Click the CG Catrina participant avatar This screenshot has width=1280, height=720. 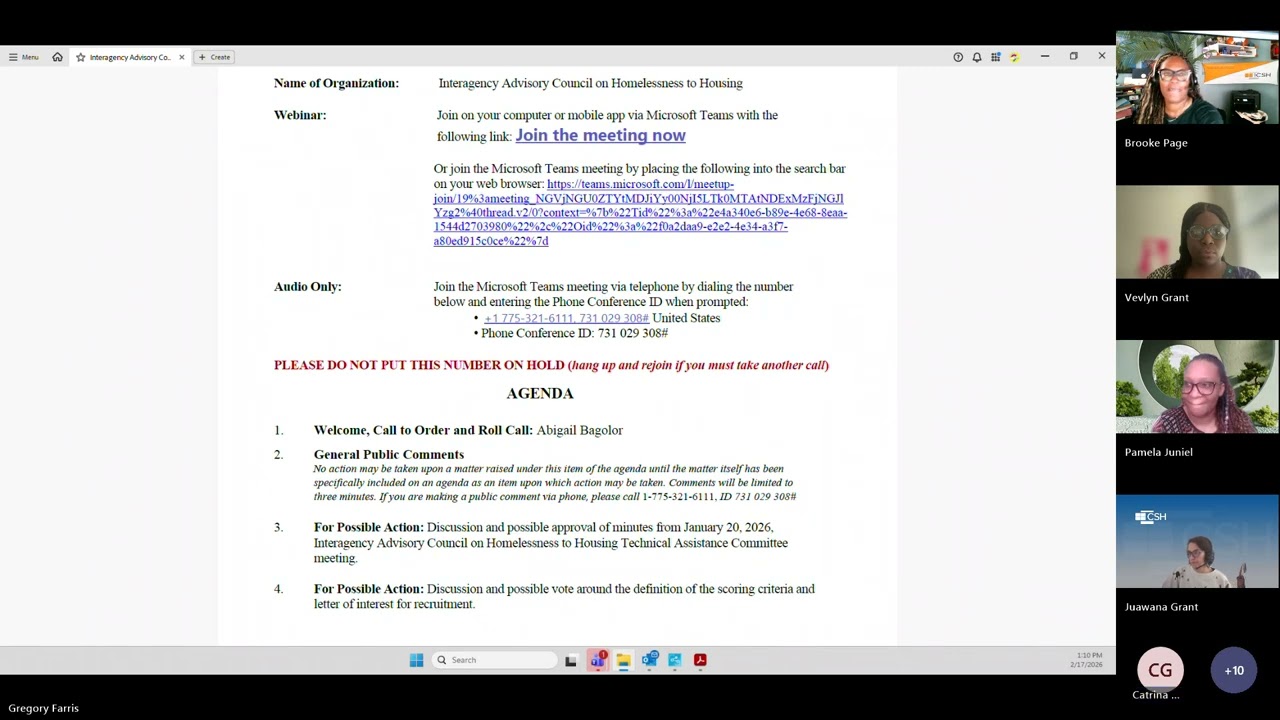pyautogui.click(x=1160, y=671)
